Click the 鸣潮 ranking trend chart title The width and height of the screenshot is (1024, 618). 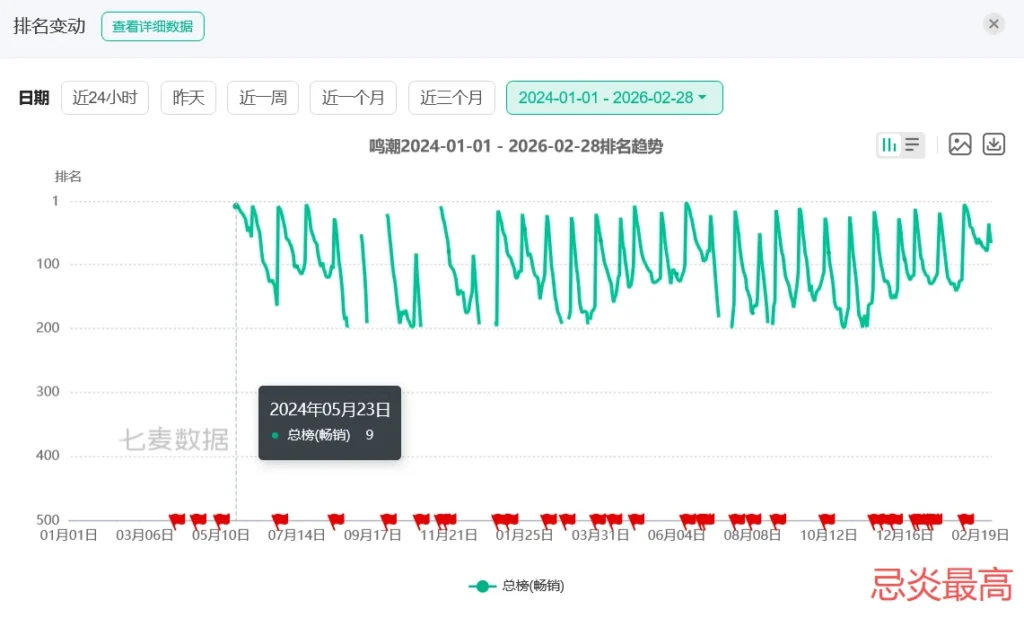(x=516, y=147)
